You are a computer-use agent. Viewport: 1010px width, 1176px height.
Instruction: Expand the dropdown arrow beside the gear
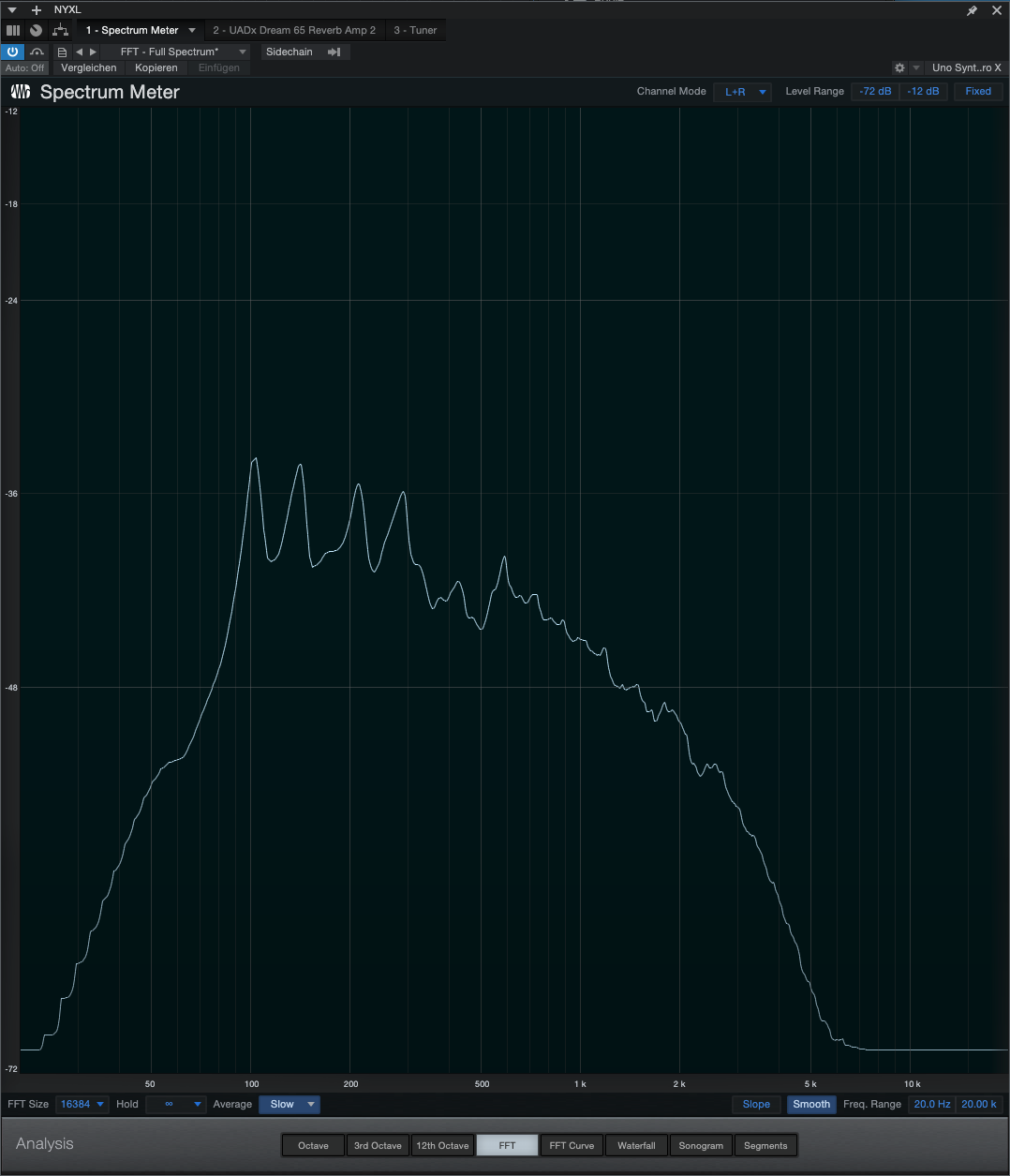[916, 68]
